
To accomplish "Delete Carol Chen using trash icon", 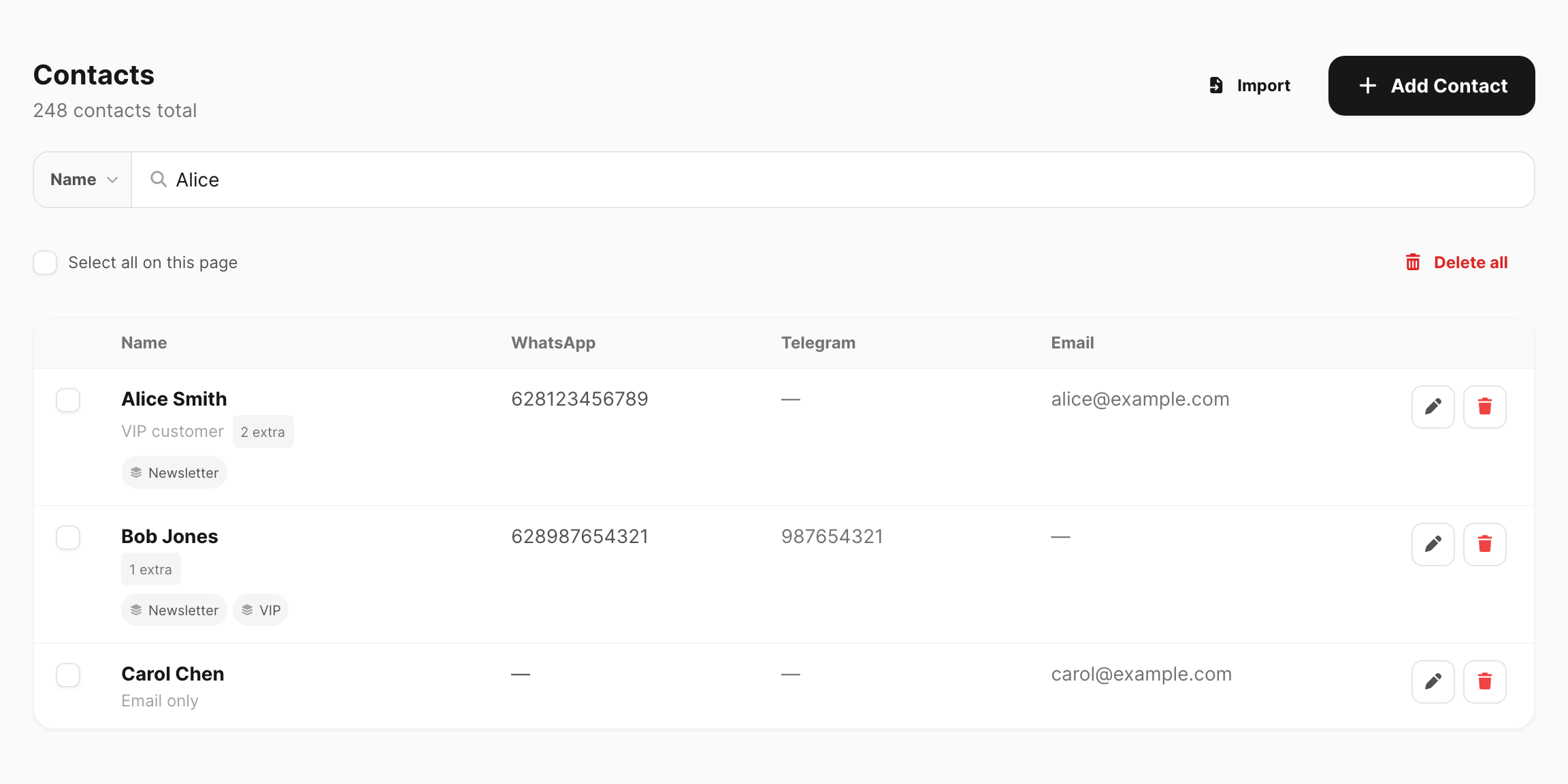I will point(1484,682).
